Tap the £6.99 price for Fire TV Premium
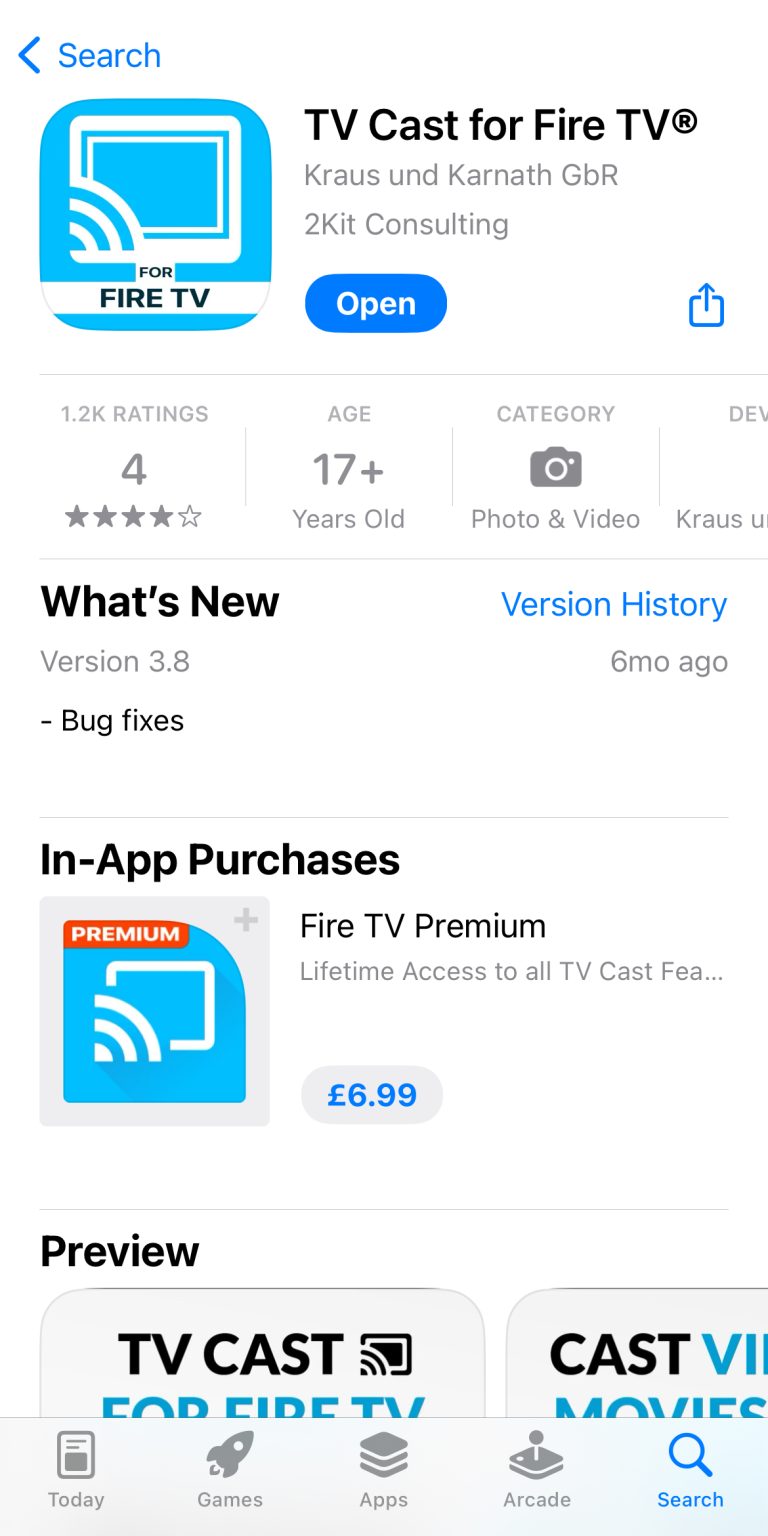 tap(371, 1094)
